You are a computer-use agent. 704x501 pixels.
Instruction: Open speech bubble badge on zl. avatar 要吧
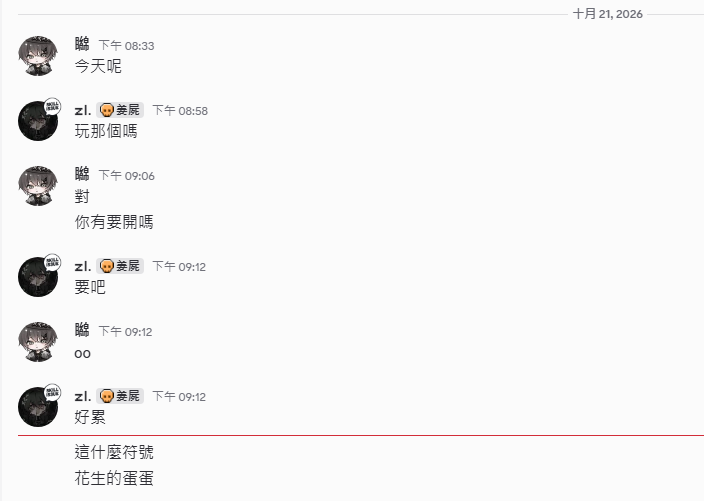[x=52, y=263]
